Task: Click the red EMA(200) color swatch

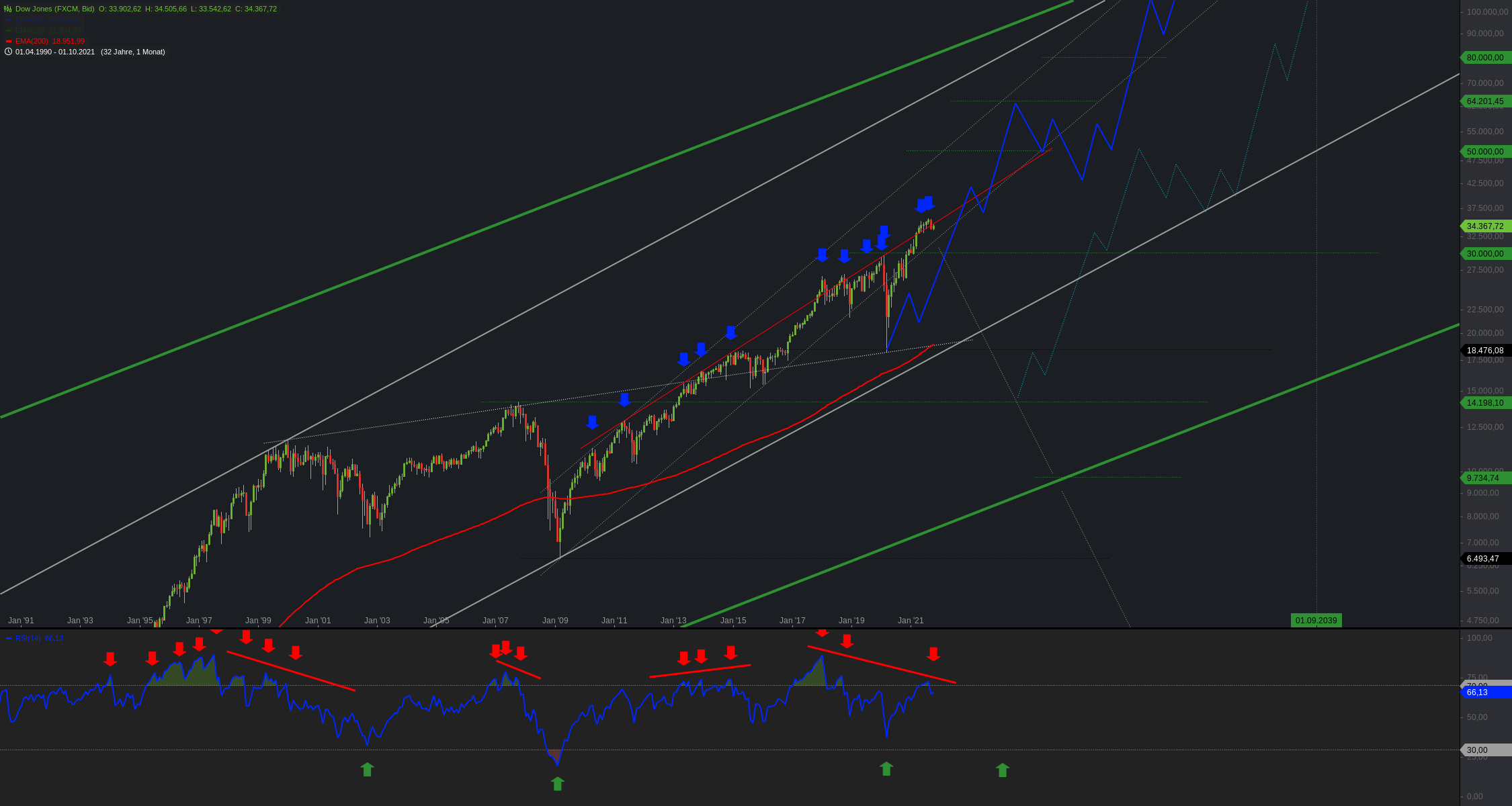Action: [9, 42]
